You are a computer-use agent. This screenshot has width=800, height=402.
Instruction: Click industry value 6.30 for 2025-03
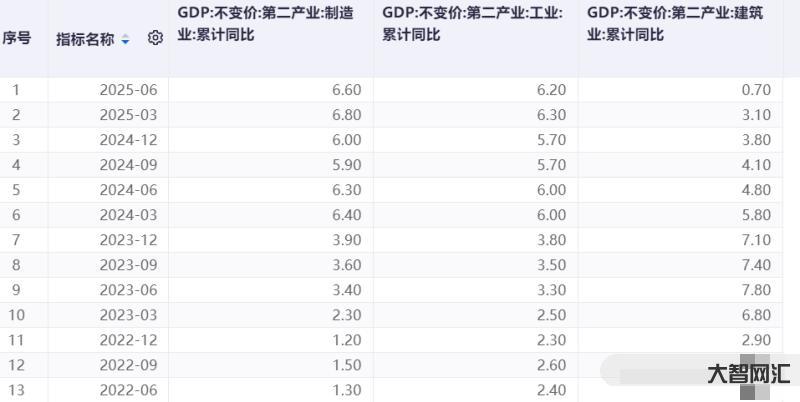(550, 115)
